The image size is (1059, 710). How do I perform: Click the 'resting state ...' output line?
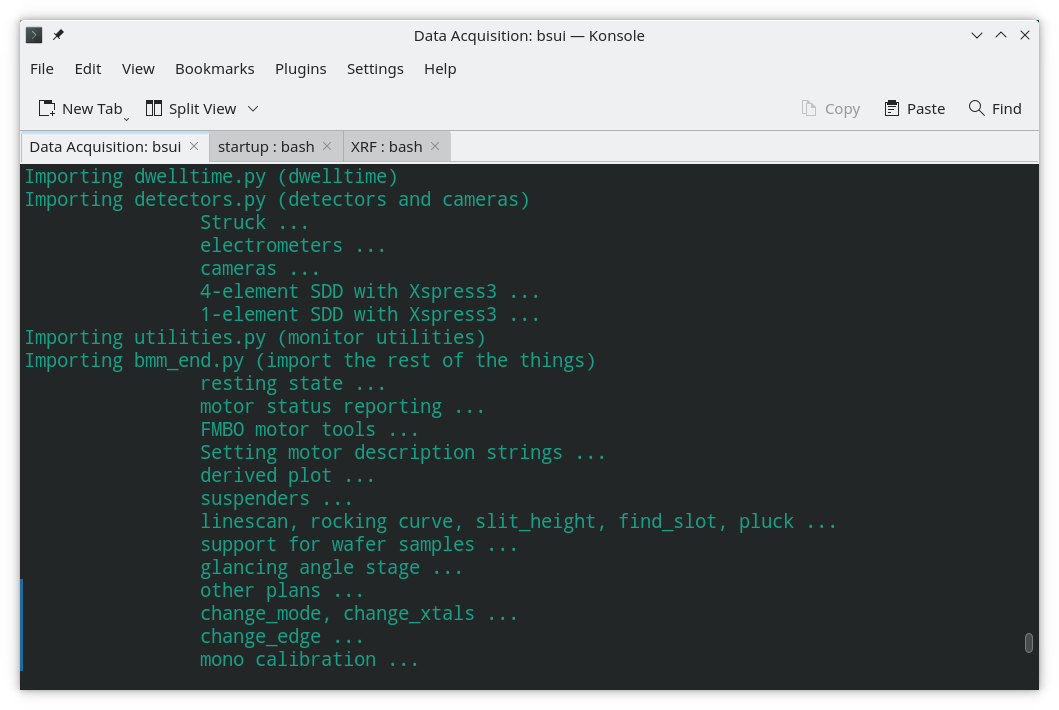292,384
